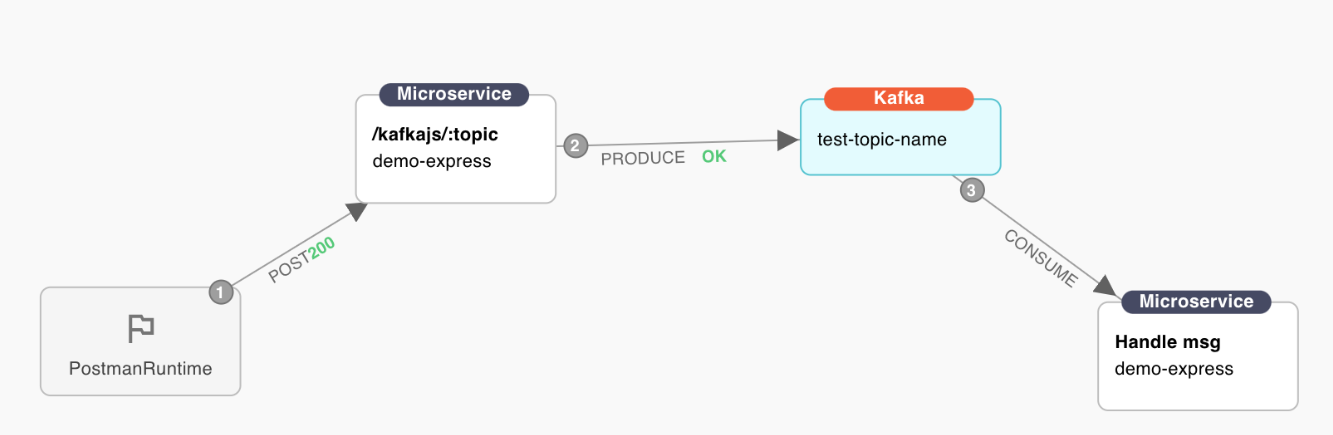Click the green OK status label

coord(714,157)
